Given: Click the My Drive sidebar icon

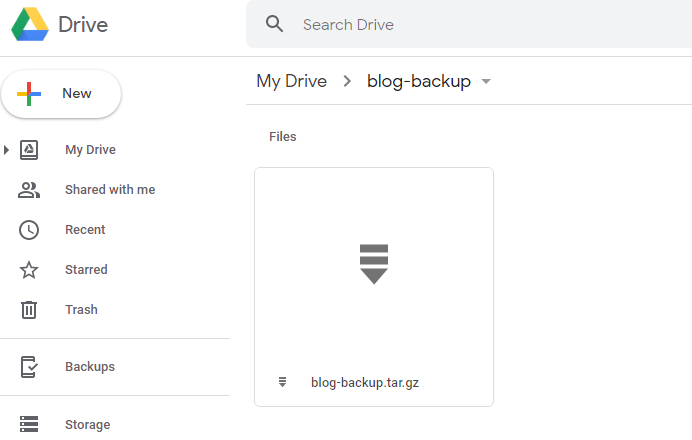Looking at the screenshot, I should point(29,150).
